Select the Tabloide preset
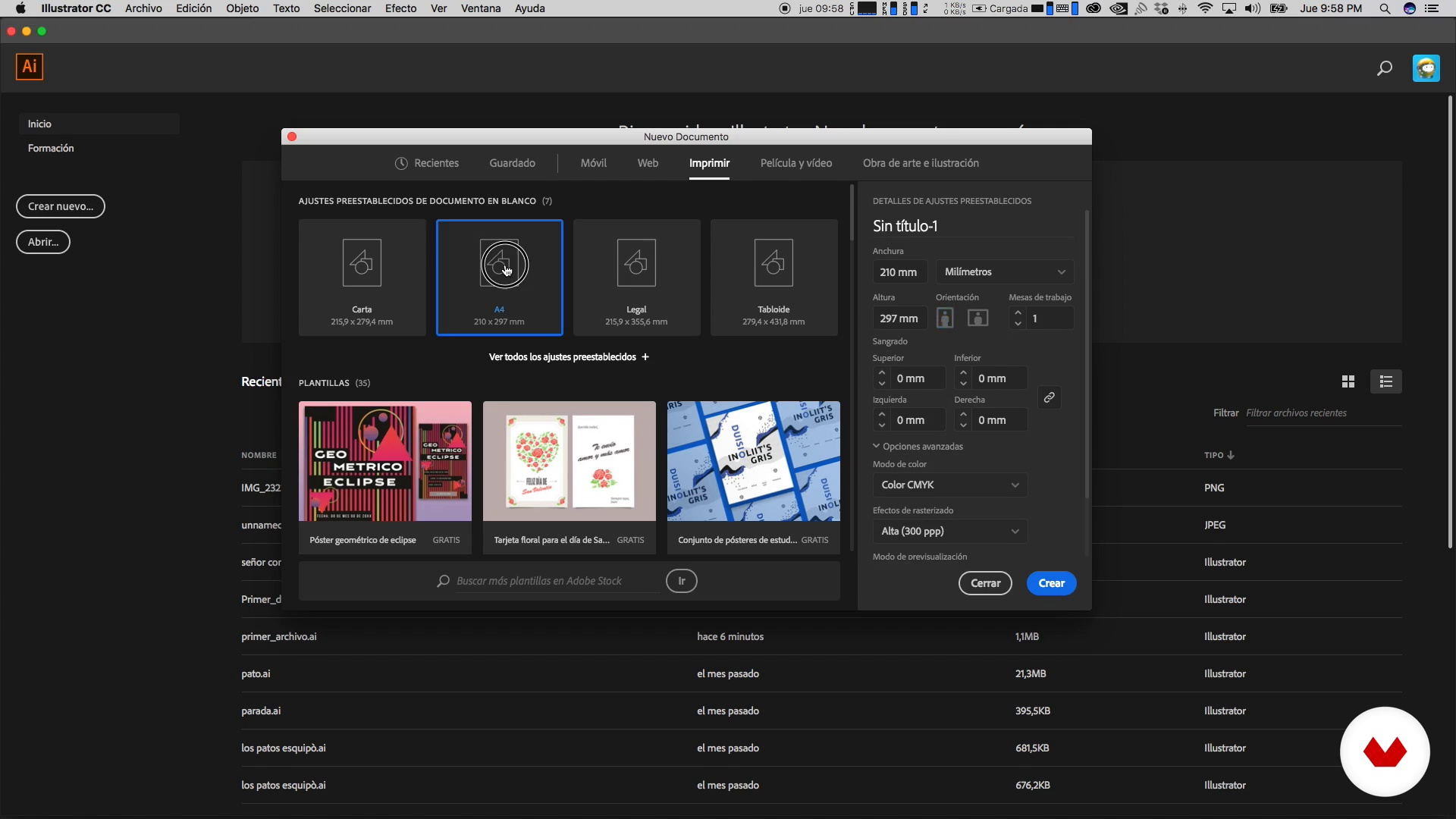 (773, 278)
